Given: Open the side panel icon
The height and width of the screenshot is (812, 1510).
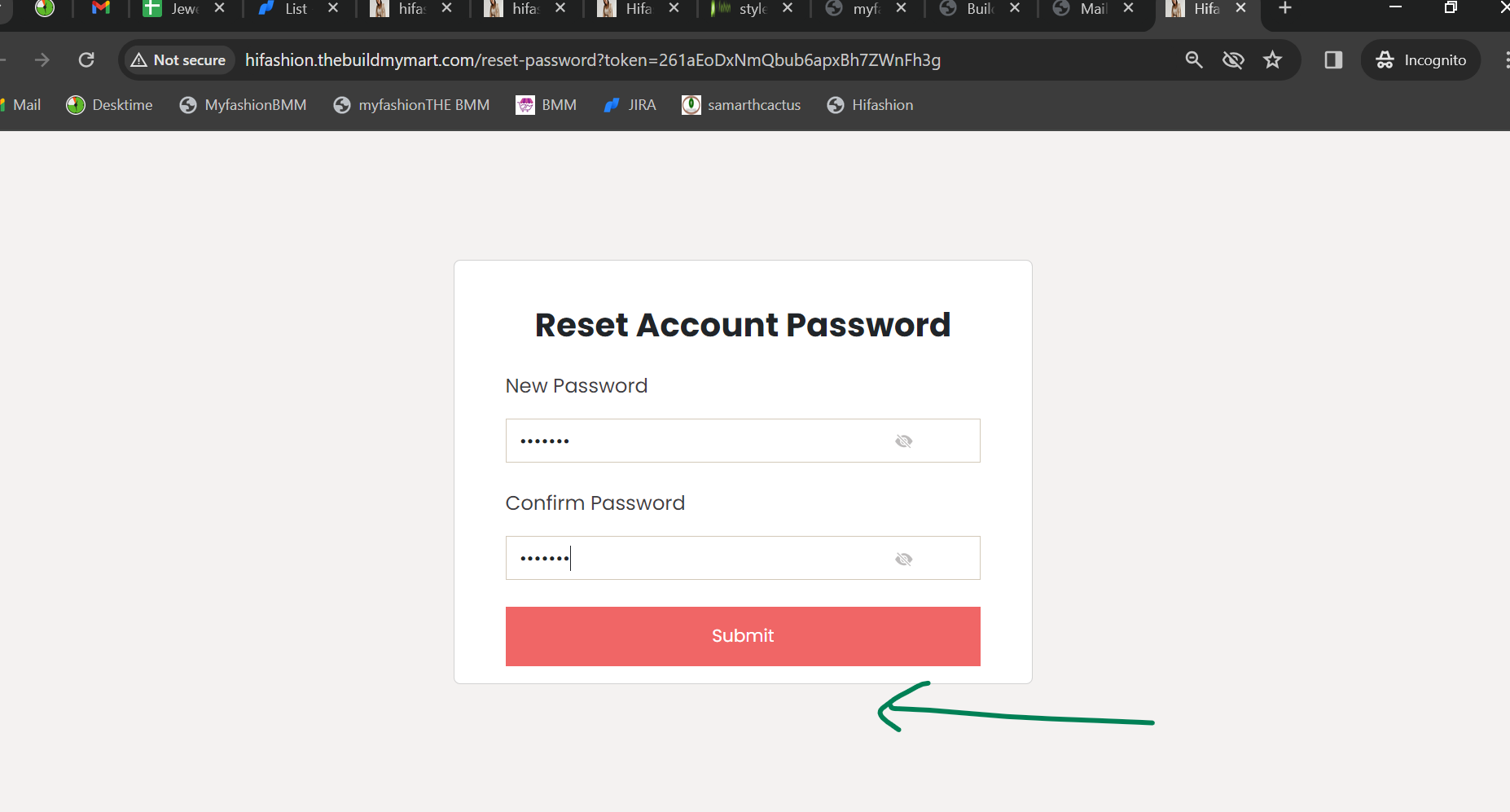Looking at the screenshot, I should [x=1333, y=59].
